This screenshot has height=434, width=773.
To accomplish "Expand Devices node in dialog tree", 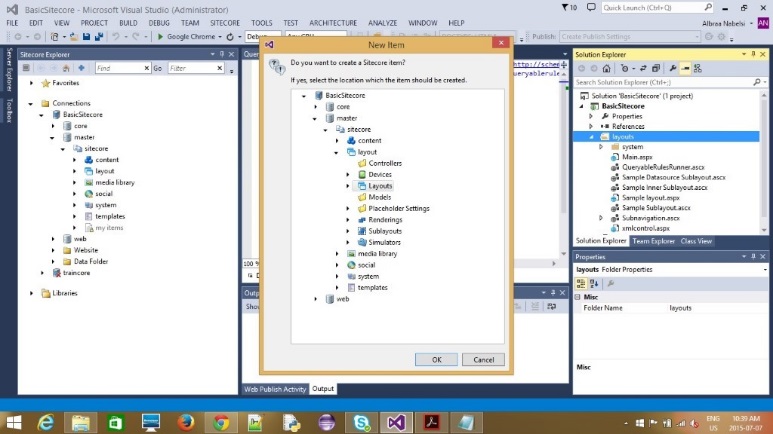I will coord(348,175).
